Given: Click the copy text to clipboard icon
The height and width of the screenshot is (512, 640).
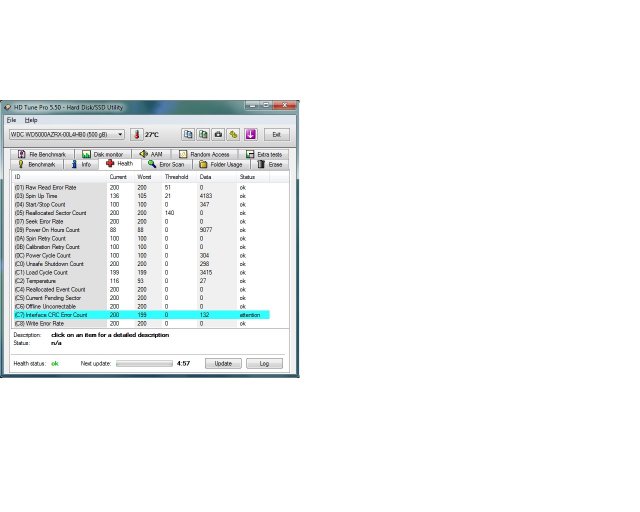Looking at the screenshot, I should (x=188, y=134).
